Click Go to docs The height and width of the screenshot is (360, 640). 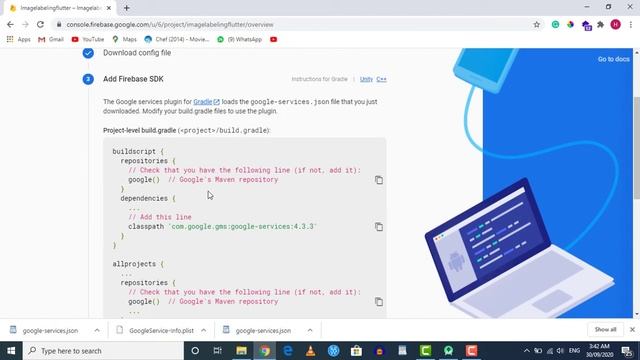pos(613,59)
